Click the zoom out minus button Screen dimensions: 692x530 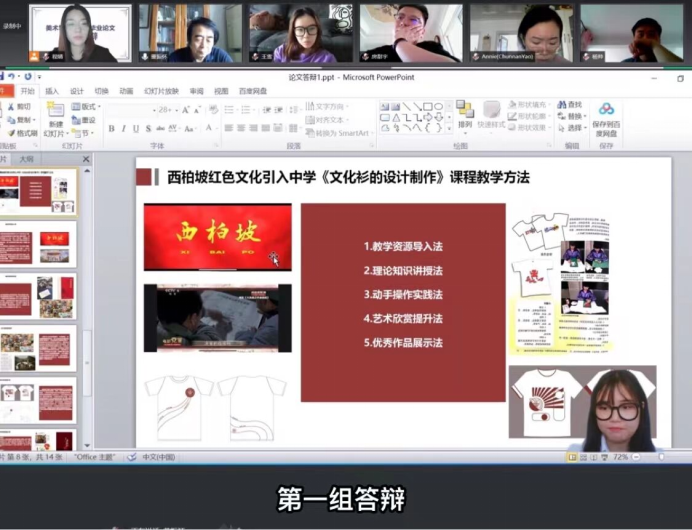click(x=636, y=457)
